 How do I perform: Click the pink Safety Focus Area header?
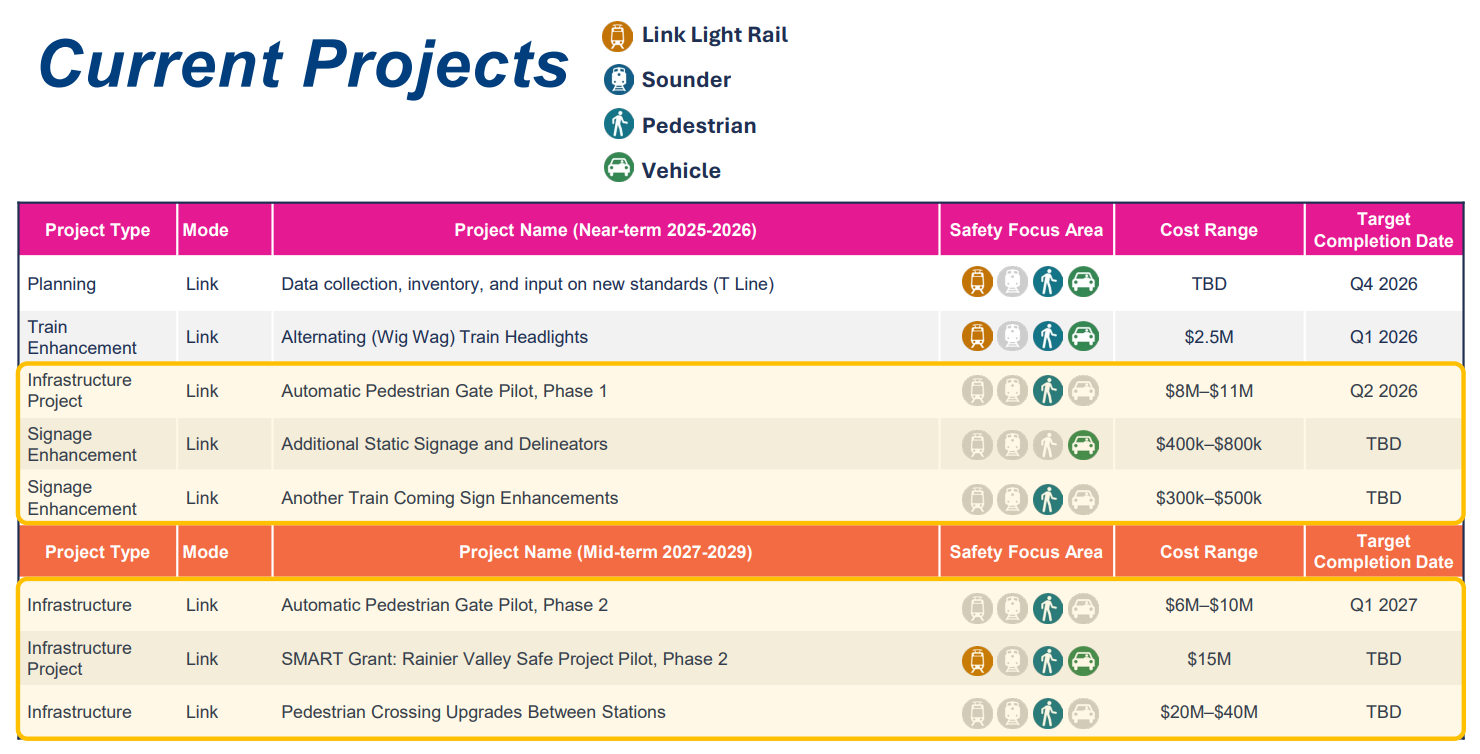(x=1026, y=230)
